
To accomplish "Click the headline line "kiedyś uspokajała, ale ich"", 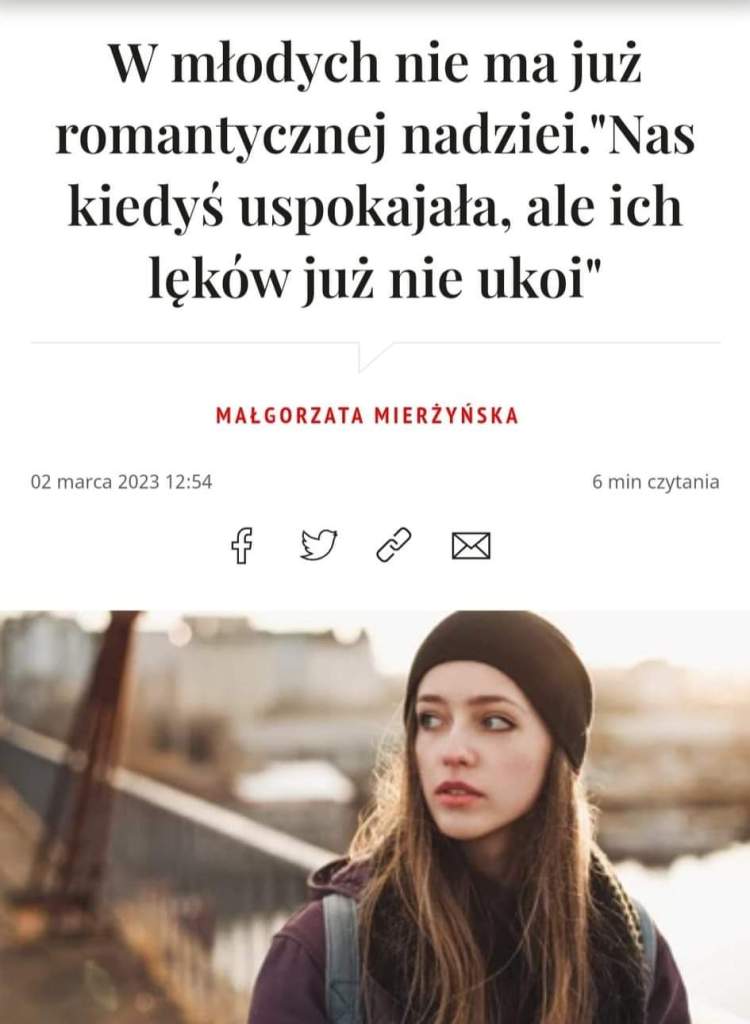I will coord(375,206).
